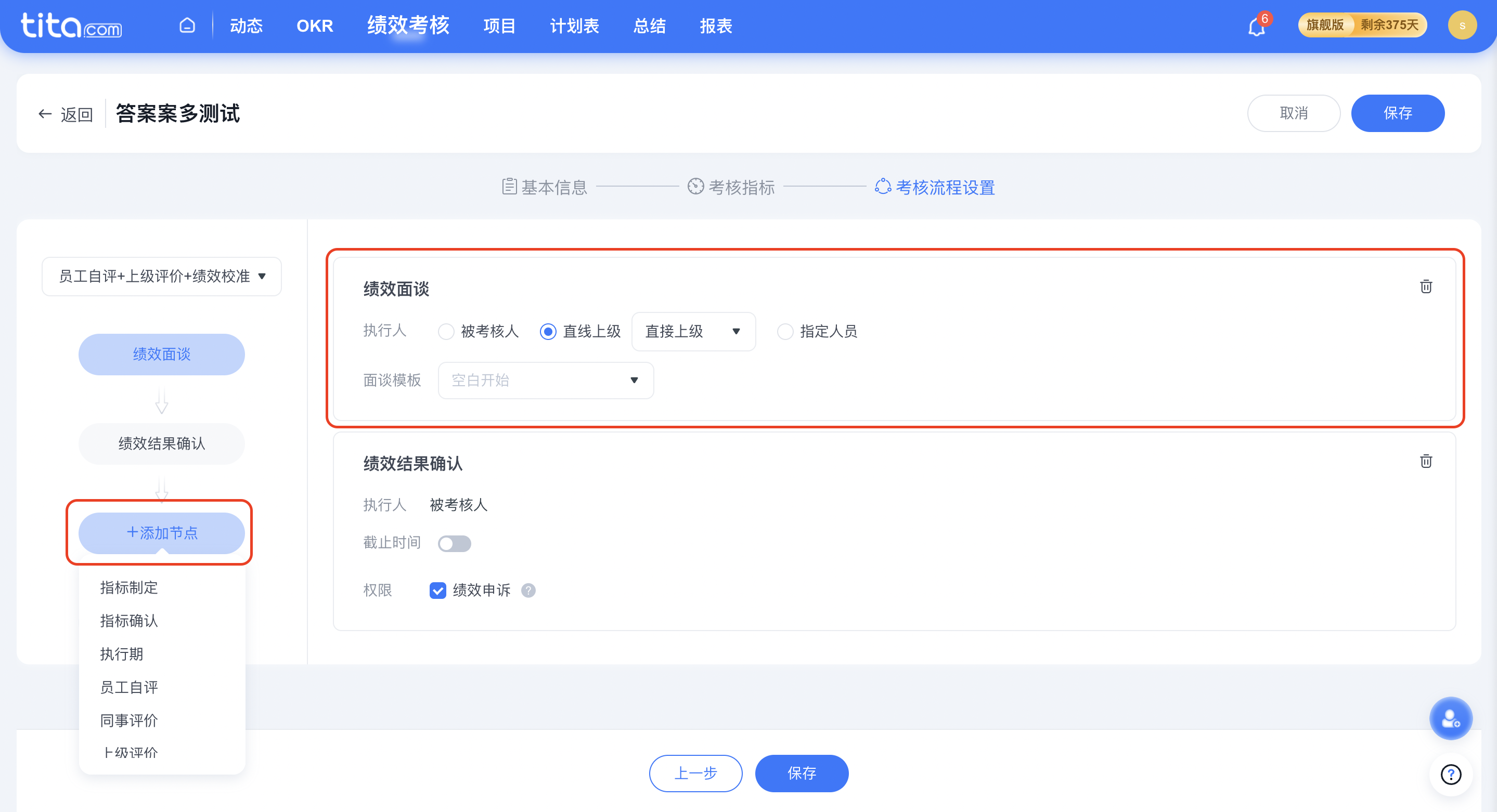Click the 考核流程设置 step label
Image resolution: width=1497 pixels, height=812 pixels.
946,187
